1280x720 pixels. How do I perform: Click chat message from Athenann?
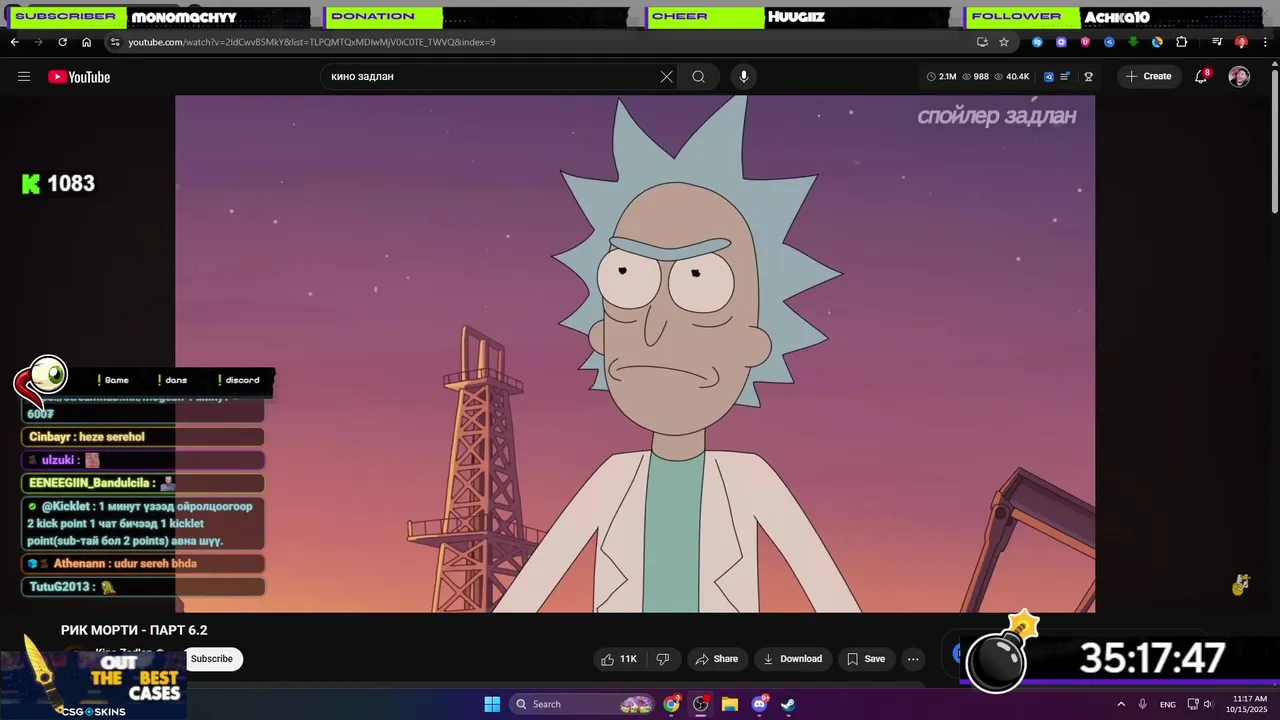click(x=143, y=564)
